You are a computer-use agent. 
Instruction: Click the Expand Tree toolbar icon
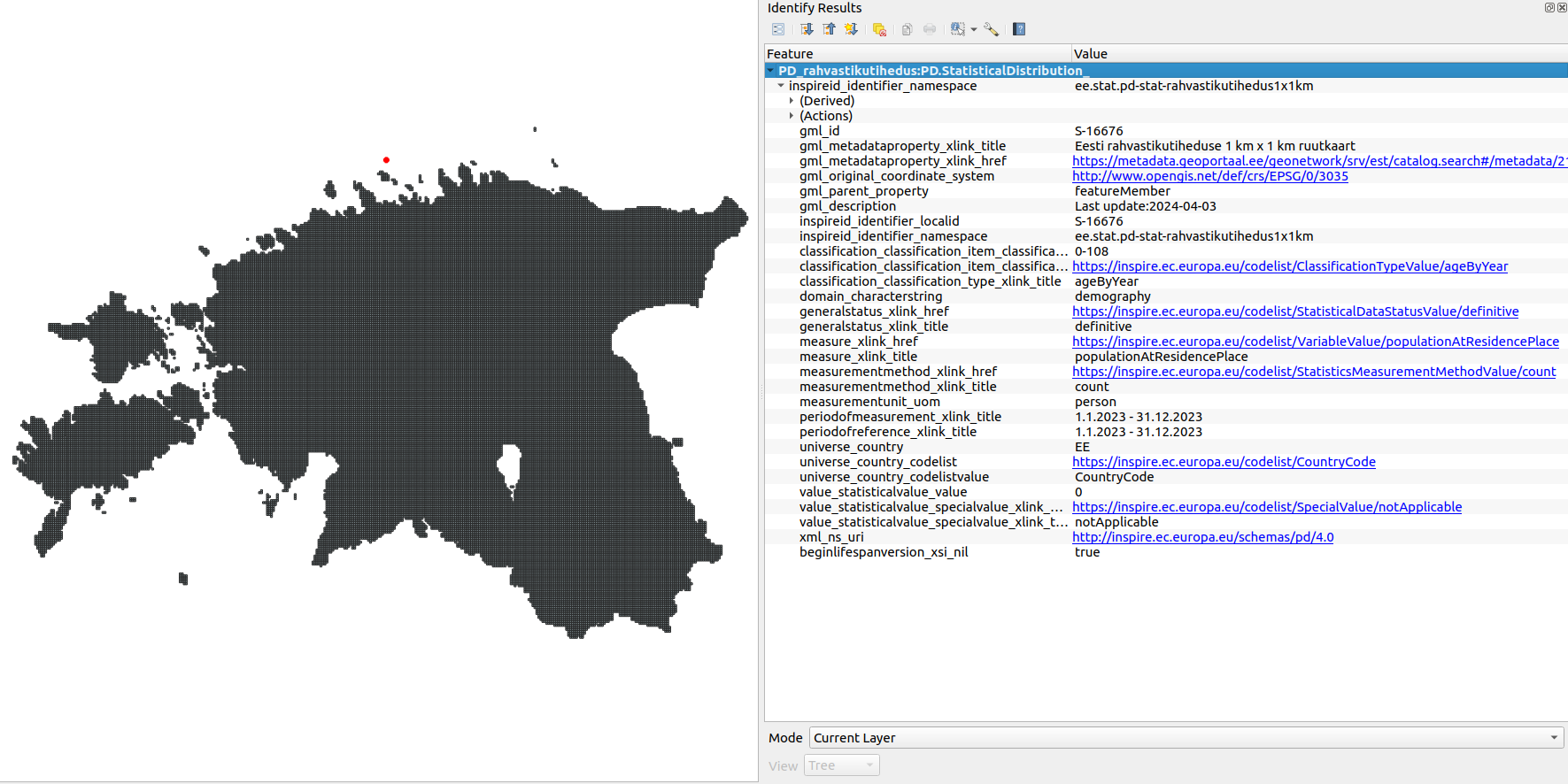(807, 29)
